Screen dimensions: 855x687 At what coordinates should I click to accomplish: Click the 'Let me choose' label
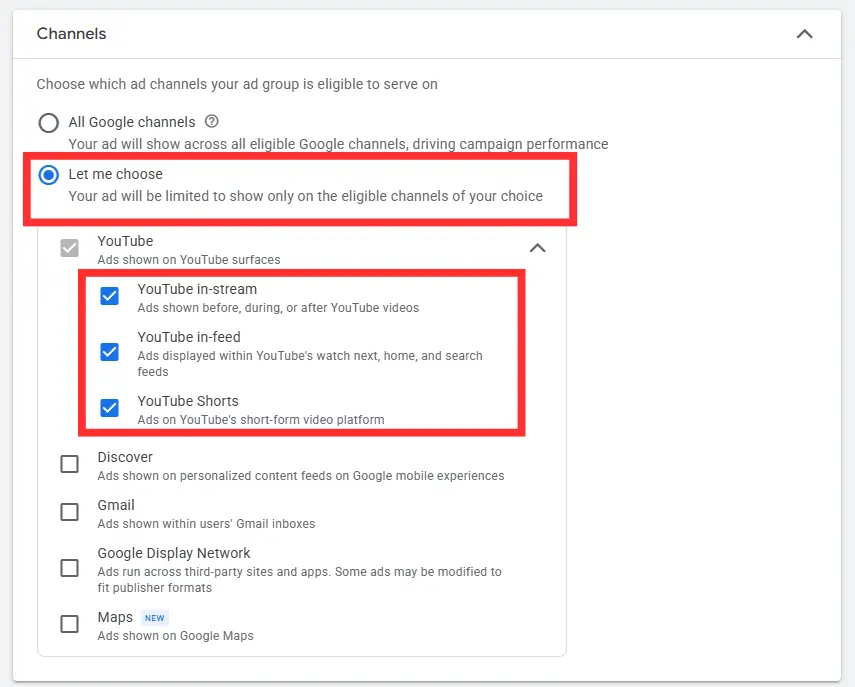click(x=116, y=174)
